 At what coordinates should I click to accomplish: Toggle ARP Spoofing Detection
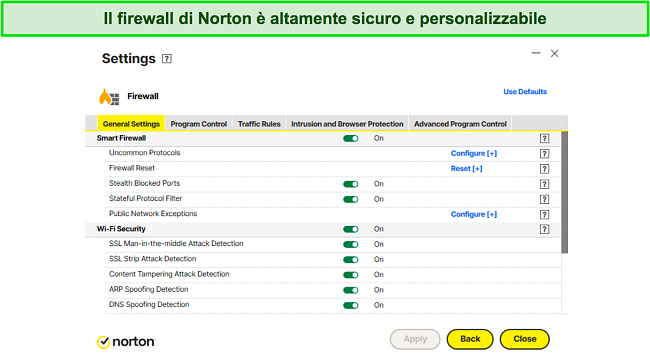[351, 290]
